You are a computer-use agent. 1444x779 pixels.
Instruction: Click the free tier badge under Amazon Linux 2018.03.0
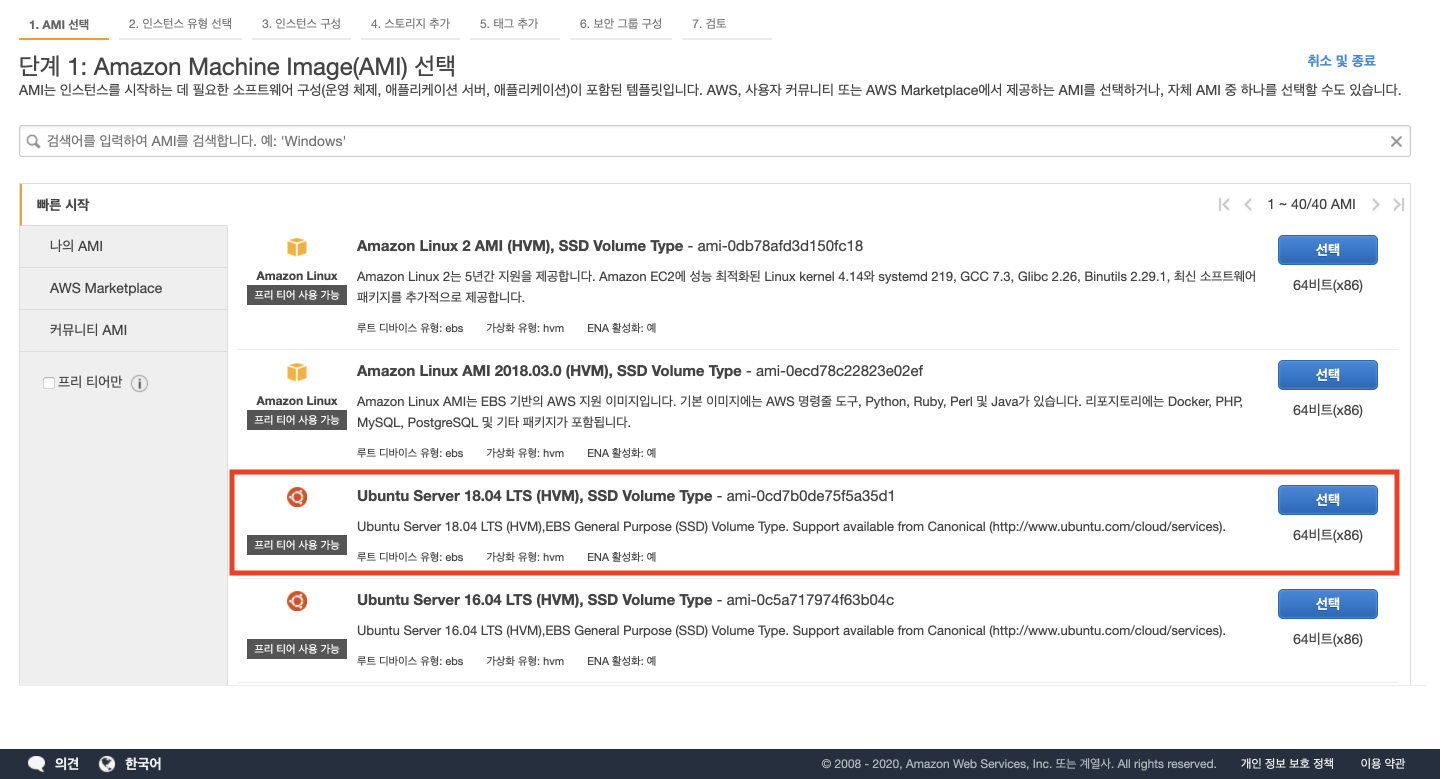[x=297, y=420]
